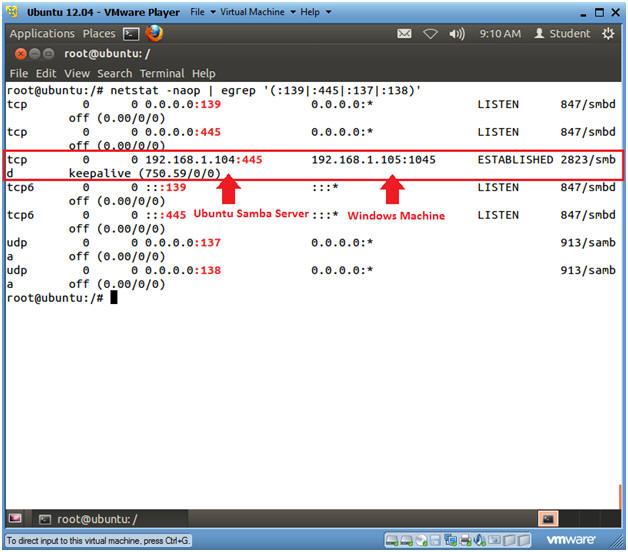628x552 pixels.
Task: Open the sound volume indicator
Action: pos(457,34)
